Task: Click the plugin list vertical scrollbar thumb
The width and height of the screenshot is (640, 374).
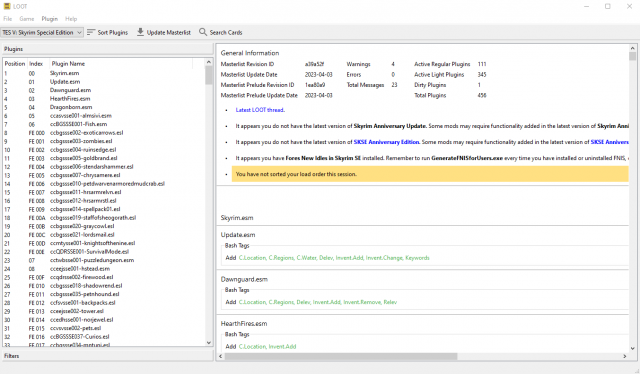Action: click(209, 75)
